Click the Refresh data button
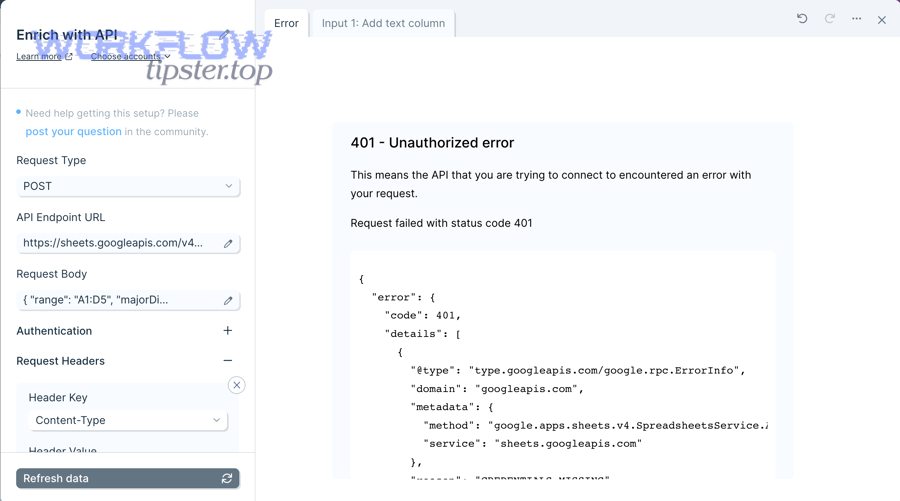The width and height of the screenshot is (900, 501). click(127, 478)
